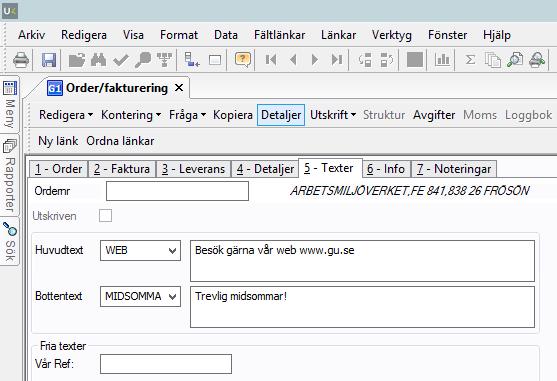Click the Huvudtext text area
This screenshot has width=557, height=381.
tap(362, 261)
